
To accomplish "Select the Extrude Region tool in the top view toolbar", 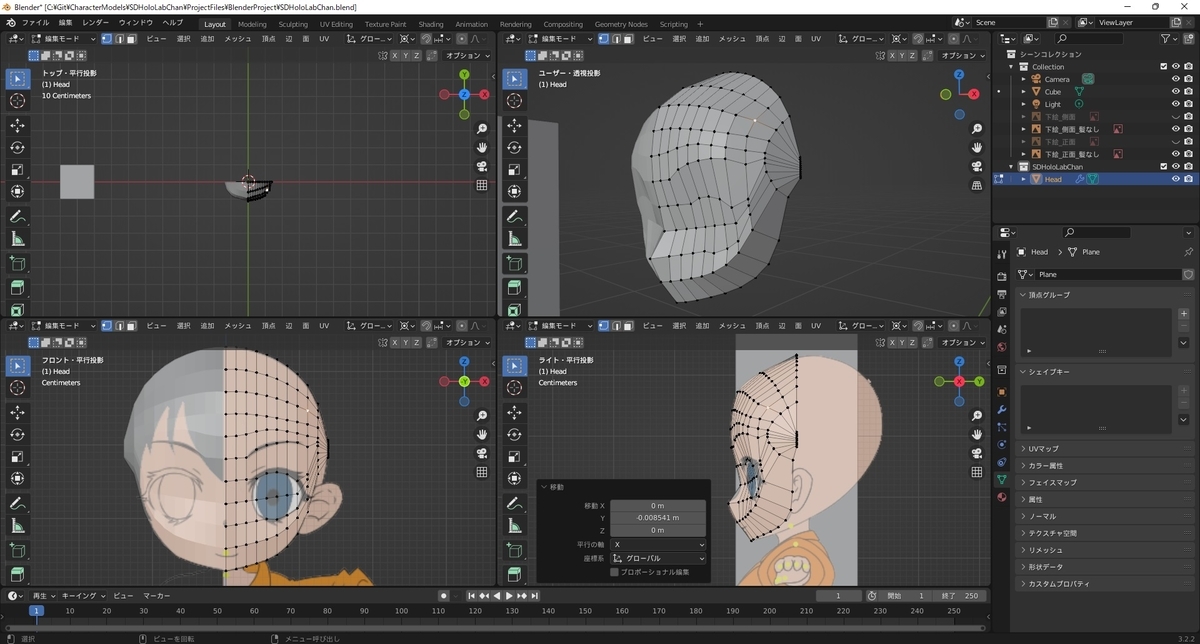I will click(18, 288).
